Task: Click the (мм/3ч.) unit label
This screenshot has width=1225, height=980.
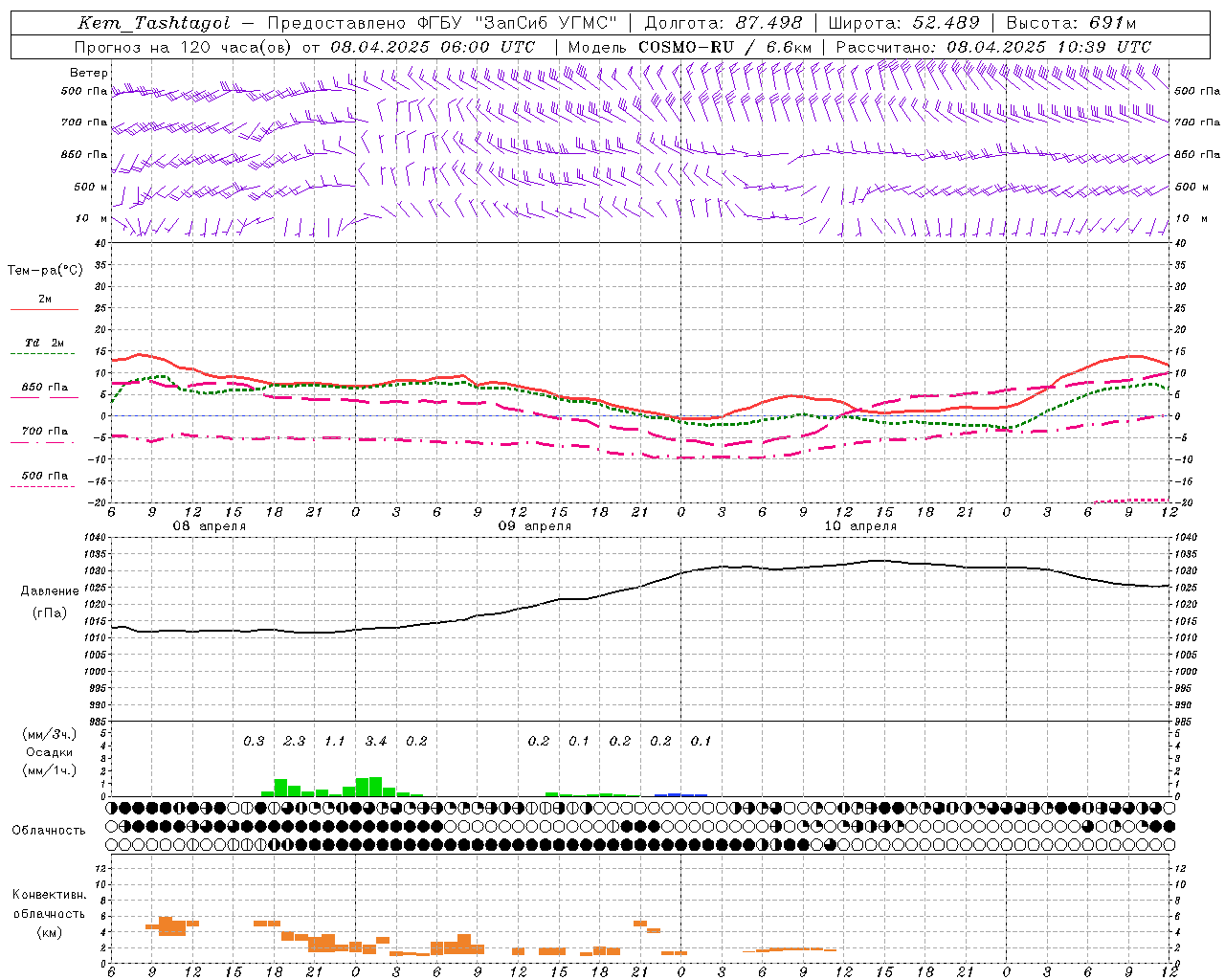Action: [x=49, y=734]
